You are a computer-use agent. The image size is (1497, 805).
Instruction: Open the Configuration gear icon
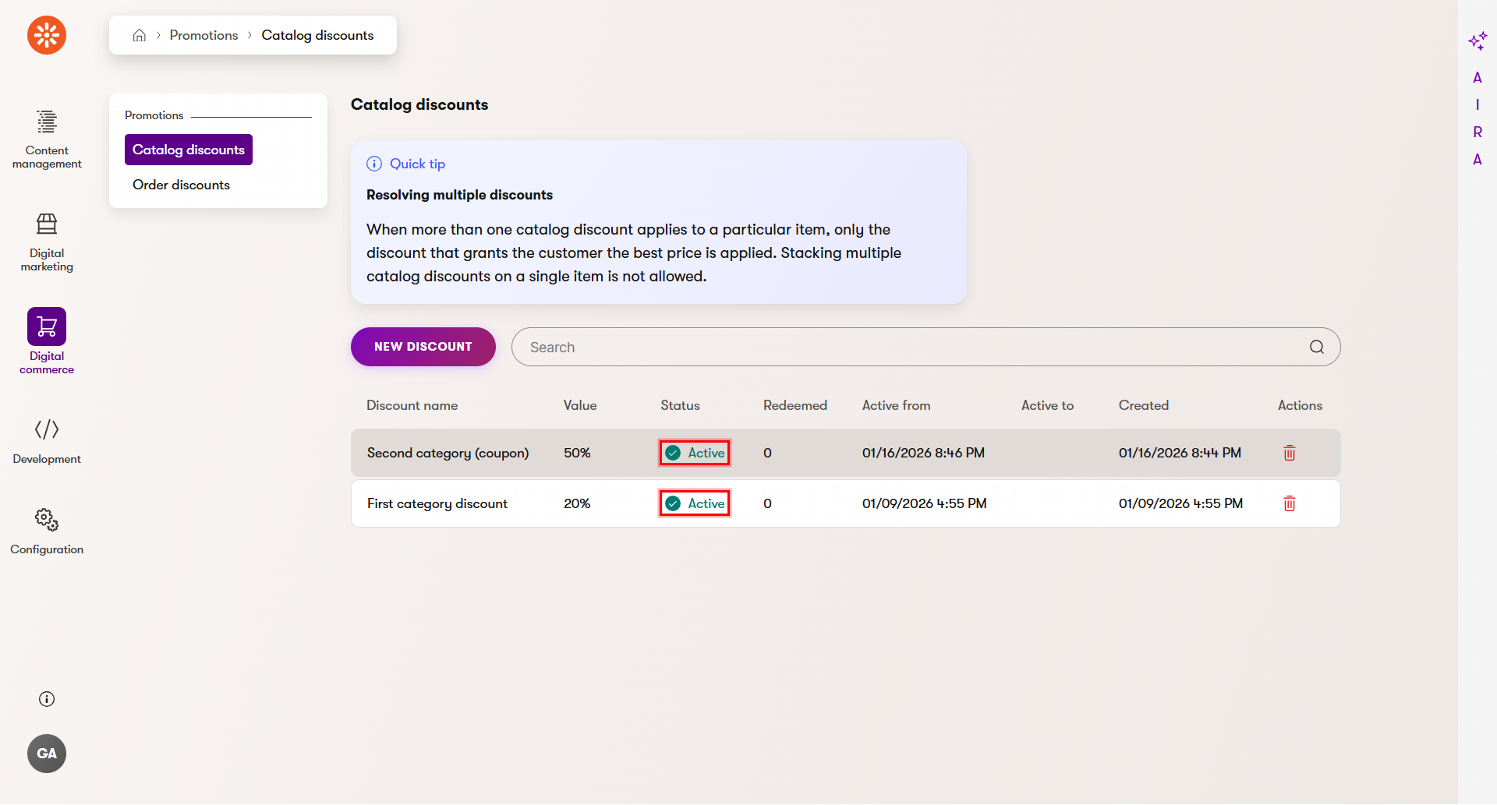pos(46,519)
